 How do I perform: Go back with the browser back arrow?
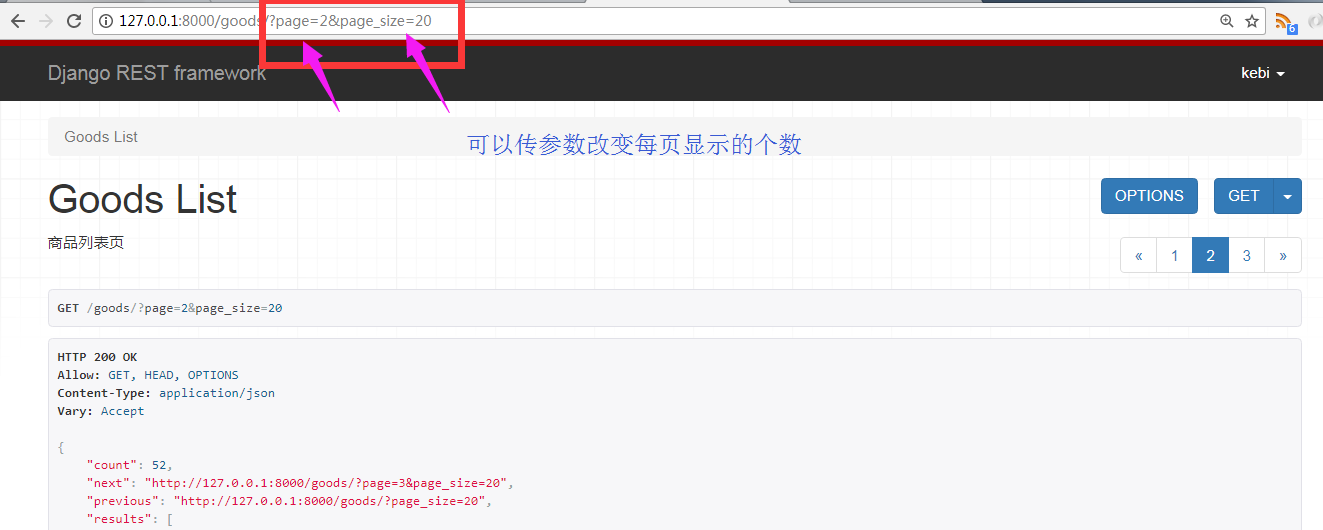(x=17, y=20)
